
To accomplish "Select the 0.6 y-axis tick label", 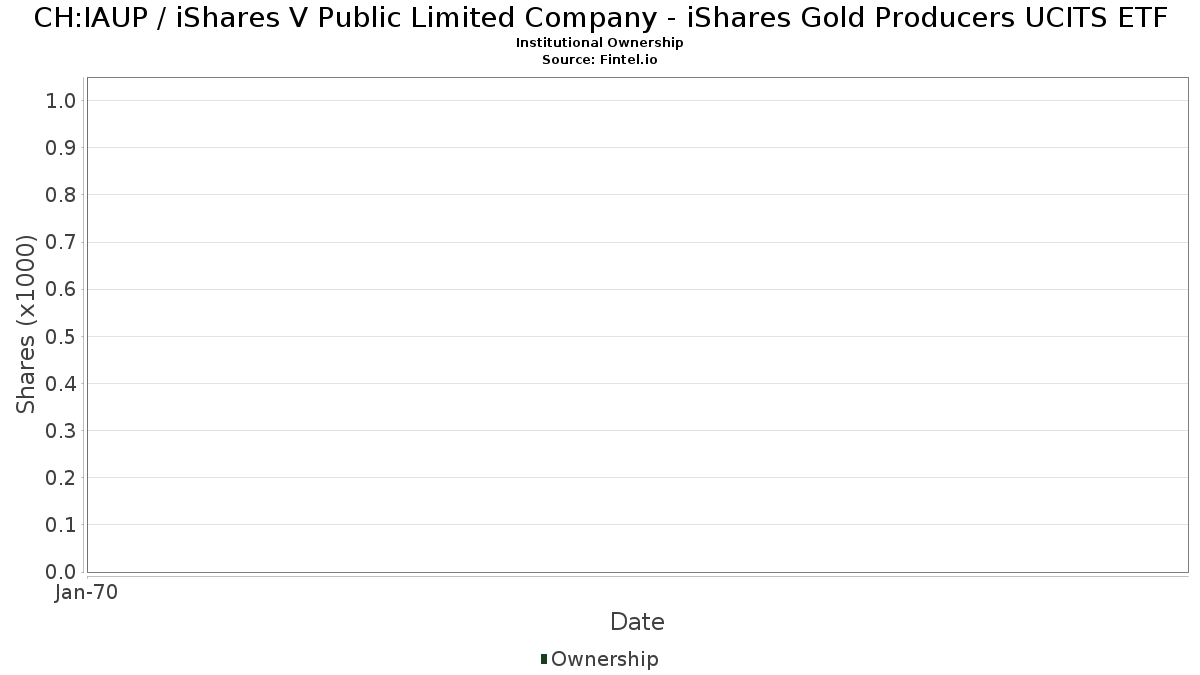I will [60, 289].
